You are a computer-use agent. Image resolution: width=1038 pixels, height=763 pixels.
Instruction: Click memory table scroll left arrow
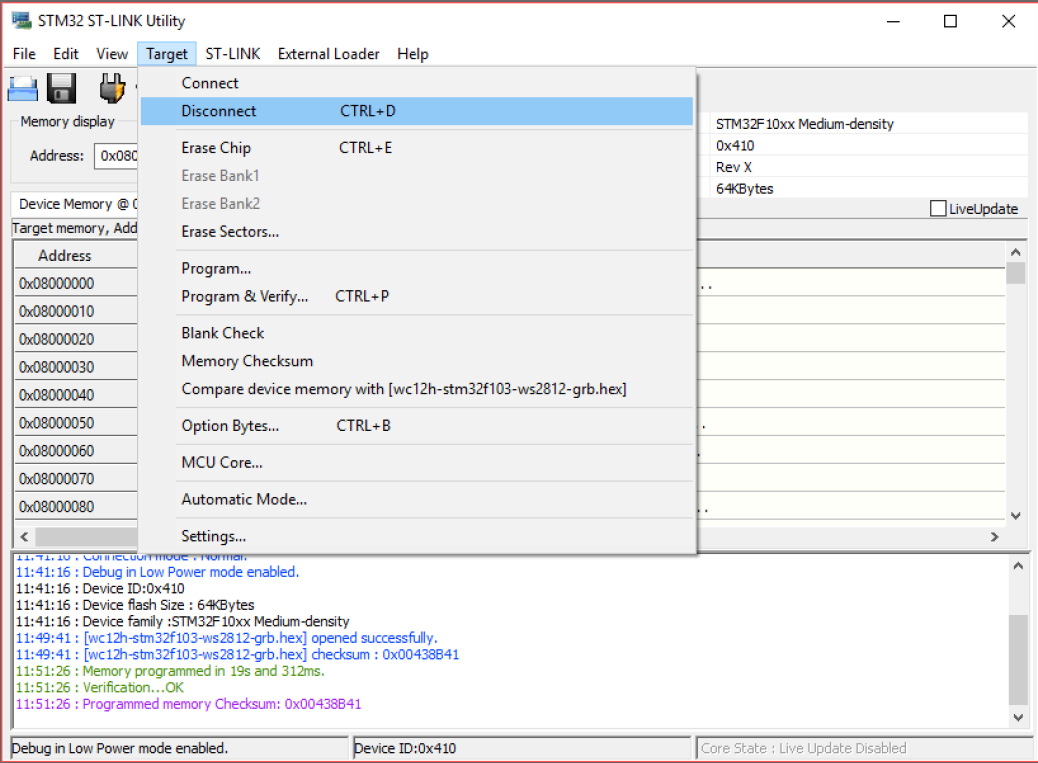tap(24, 537)
